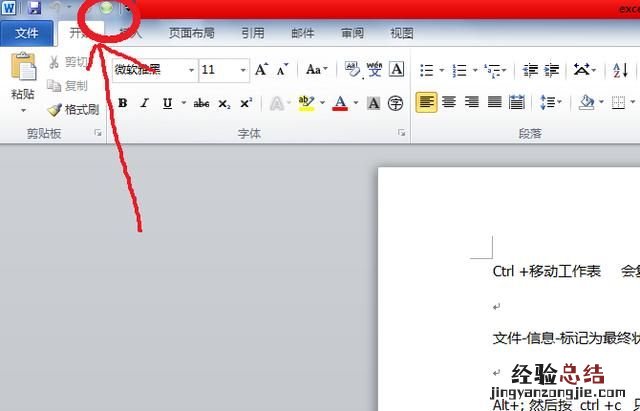The image size is (640, 411).
Task: Activate the 格式刷 format painter
Action: (73, 109)
